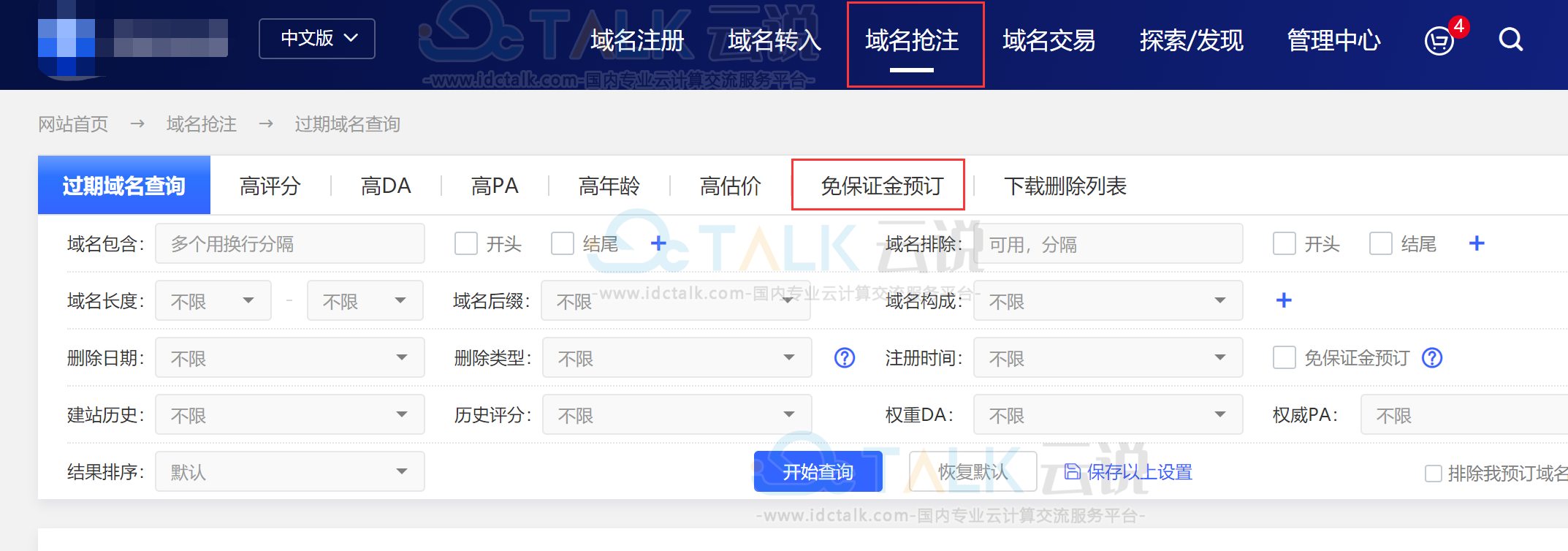Viewport: 1568px width, 551px height.
Task: Click plus icon next to 域名构成
Action: coord(1284,300)
